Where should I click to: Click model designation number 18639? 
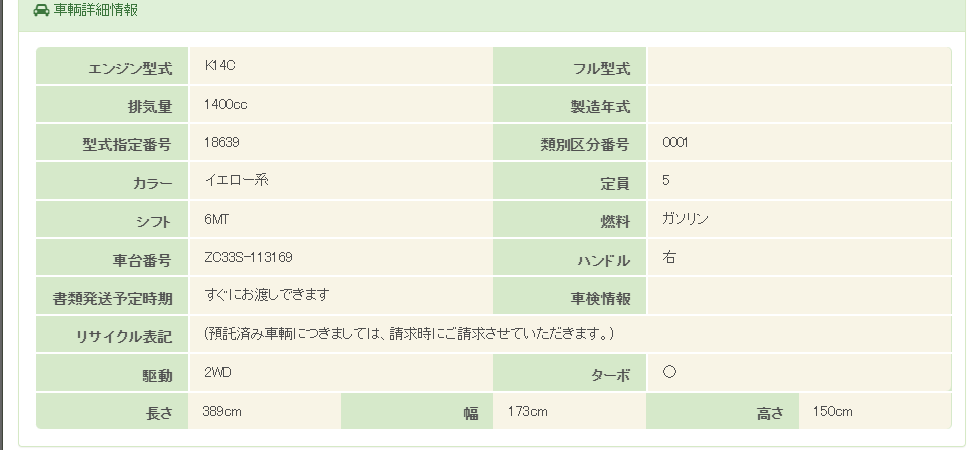pos(221,143)
